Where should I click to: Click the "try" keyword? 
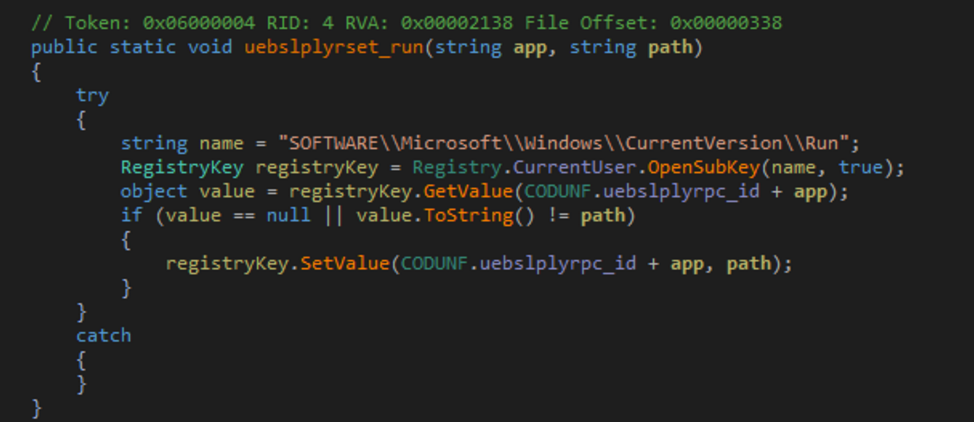click(x=92, y=96)
